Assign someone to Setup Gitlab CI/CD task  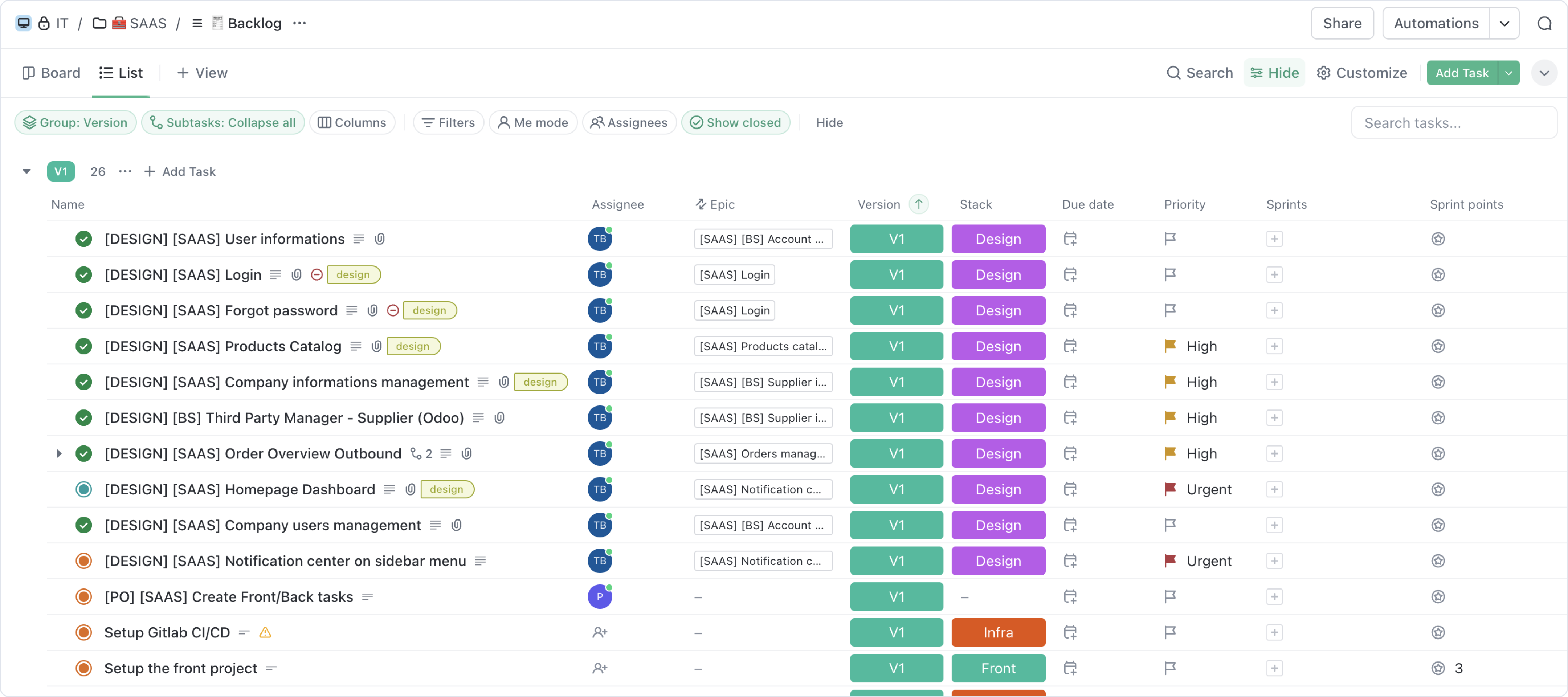point(600,632)
